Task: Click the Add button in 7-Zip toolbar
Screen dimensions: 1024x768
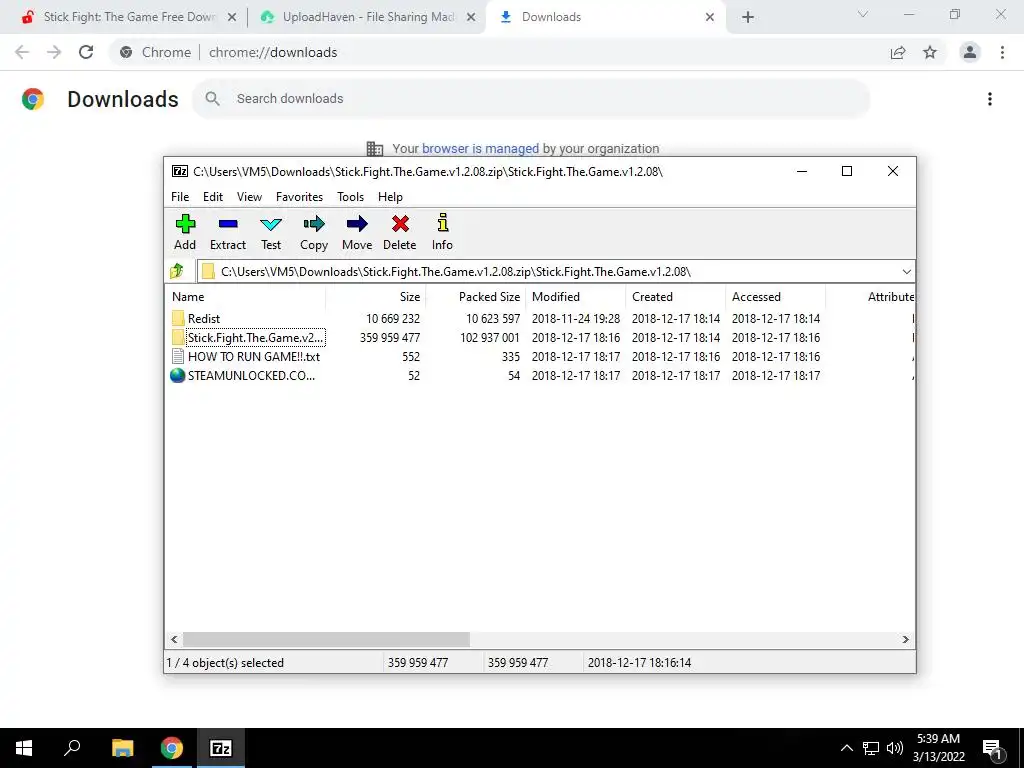Action: click(x=185, y=232)
